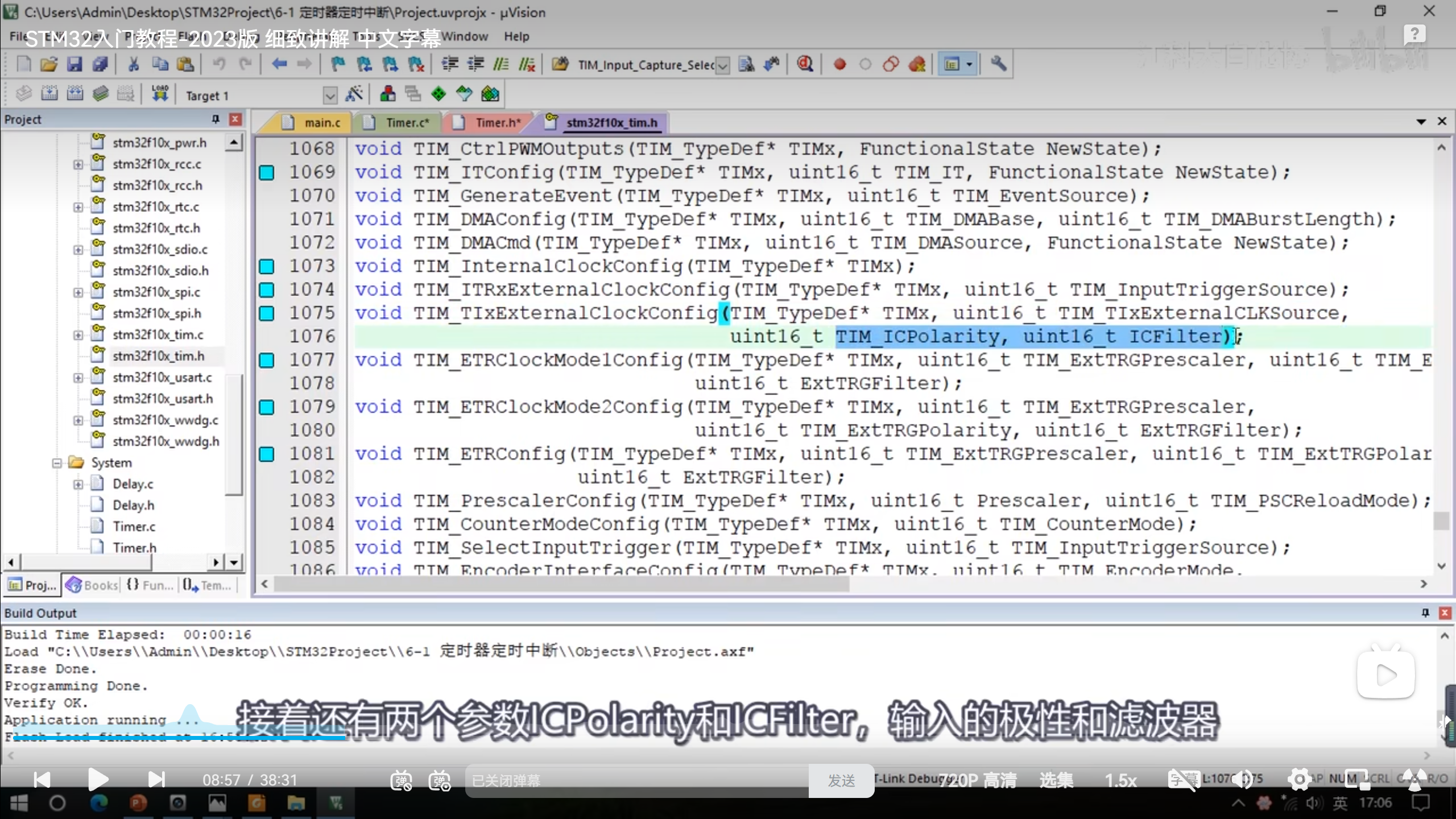Open the Target 1 dropdown

point(330,95)
